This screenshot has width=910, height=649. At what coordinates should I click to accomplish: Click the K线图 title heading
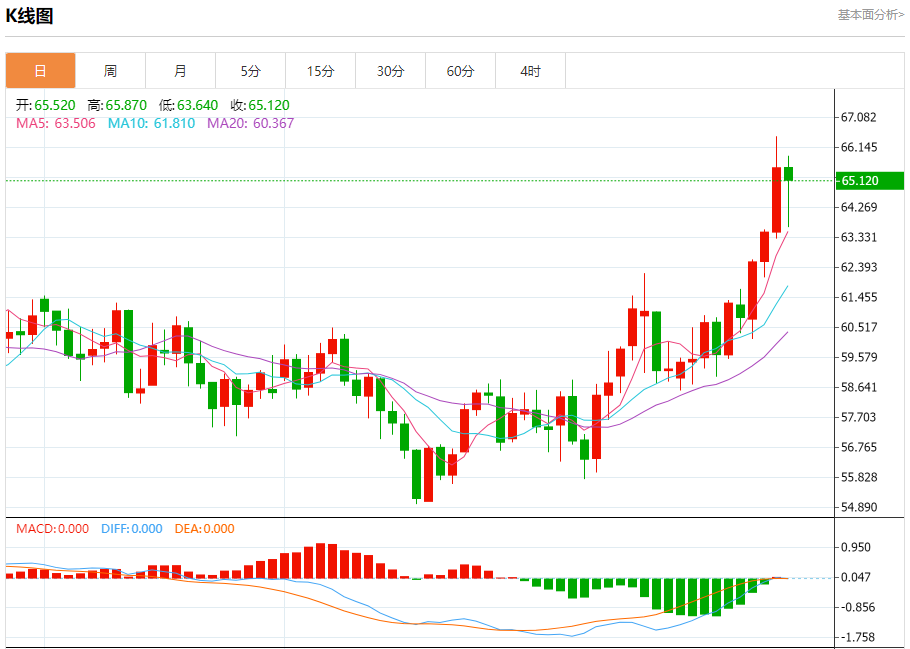(30, 16)
